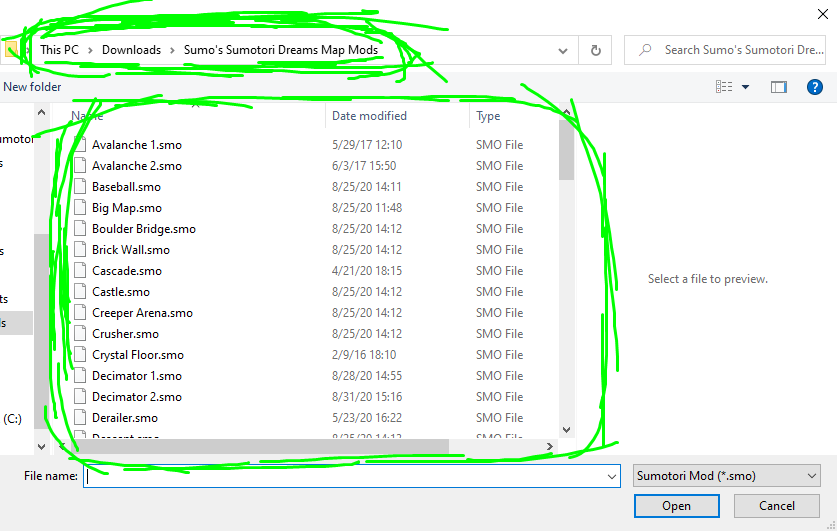The width and height of the screenshot is (837, 531).
Task: Toggle the preview pane icon
Action: (x=779, y=87)
